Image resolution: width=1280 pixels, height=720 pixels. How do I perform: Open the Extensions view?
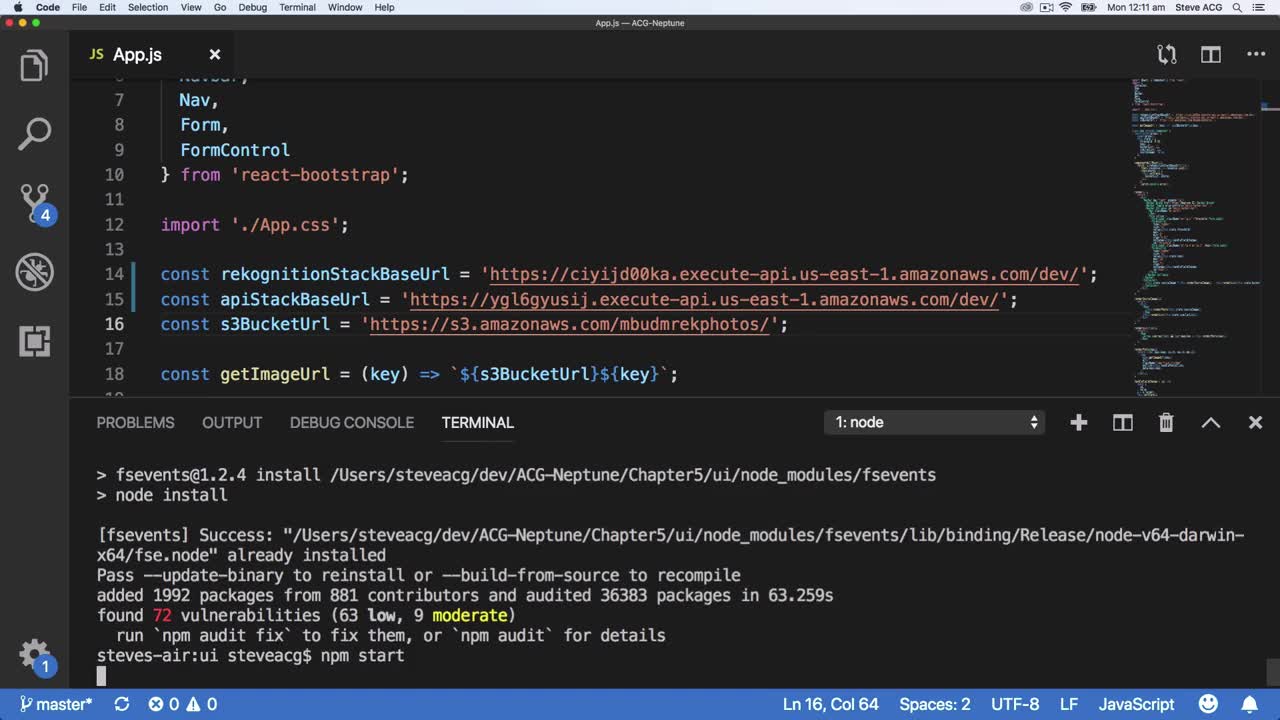[34, 341]
